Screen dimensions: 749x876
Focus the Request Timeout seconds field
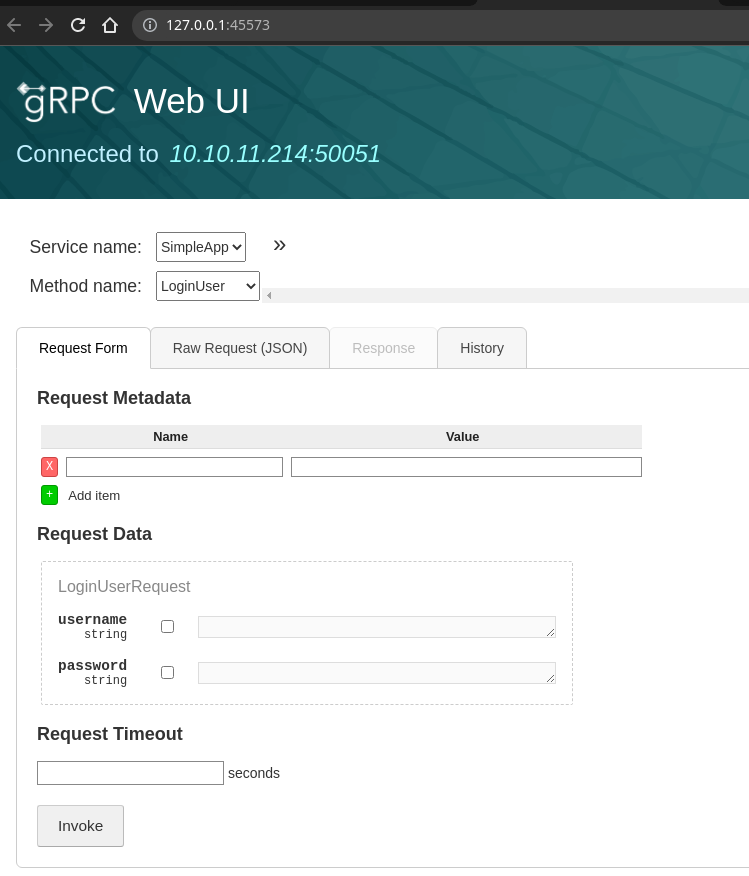(x=130, y=773)
